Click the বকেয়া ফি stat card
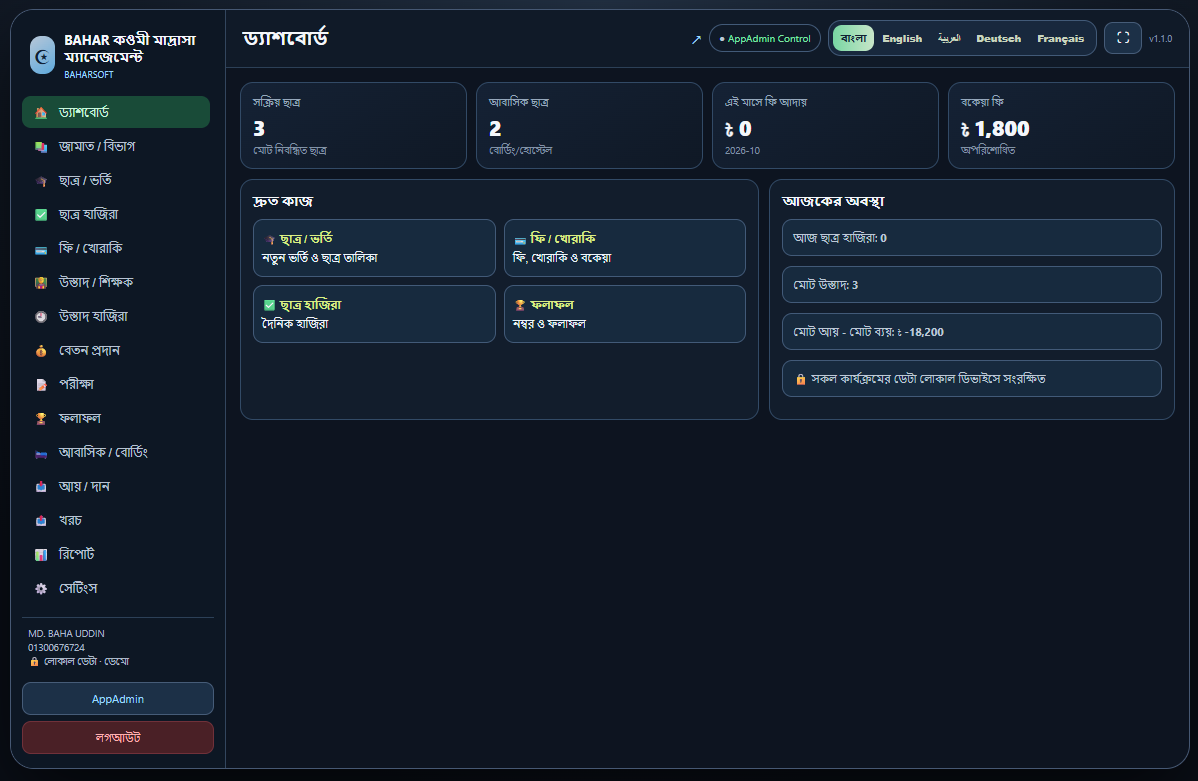The width and height of the screenshot is (1198, 781). pyautogui.click(x=1061, y=125)
